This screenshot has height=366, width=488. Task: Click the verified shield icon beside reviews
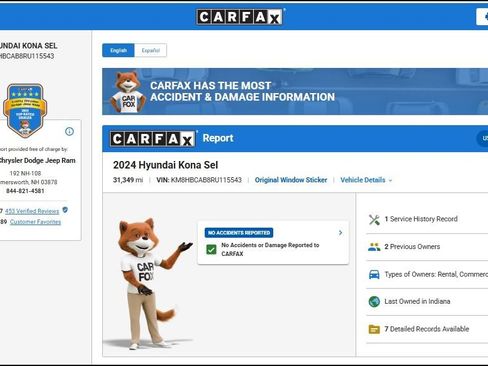point(65,210)
